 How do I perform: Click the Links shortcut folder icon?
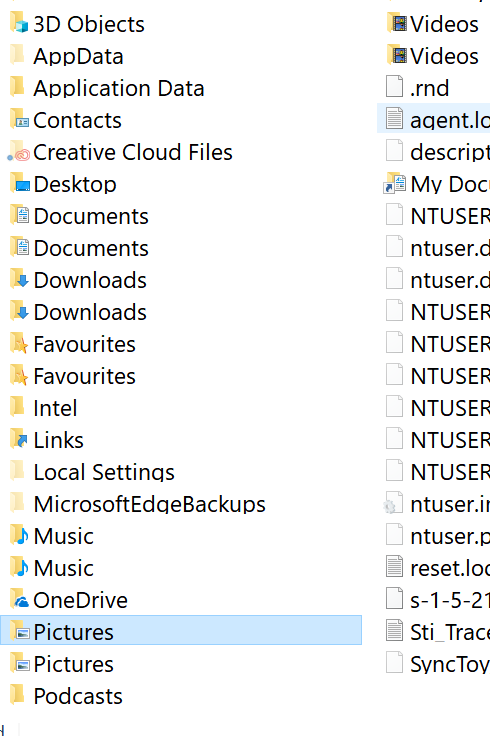pos(19,439)
